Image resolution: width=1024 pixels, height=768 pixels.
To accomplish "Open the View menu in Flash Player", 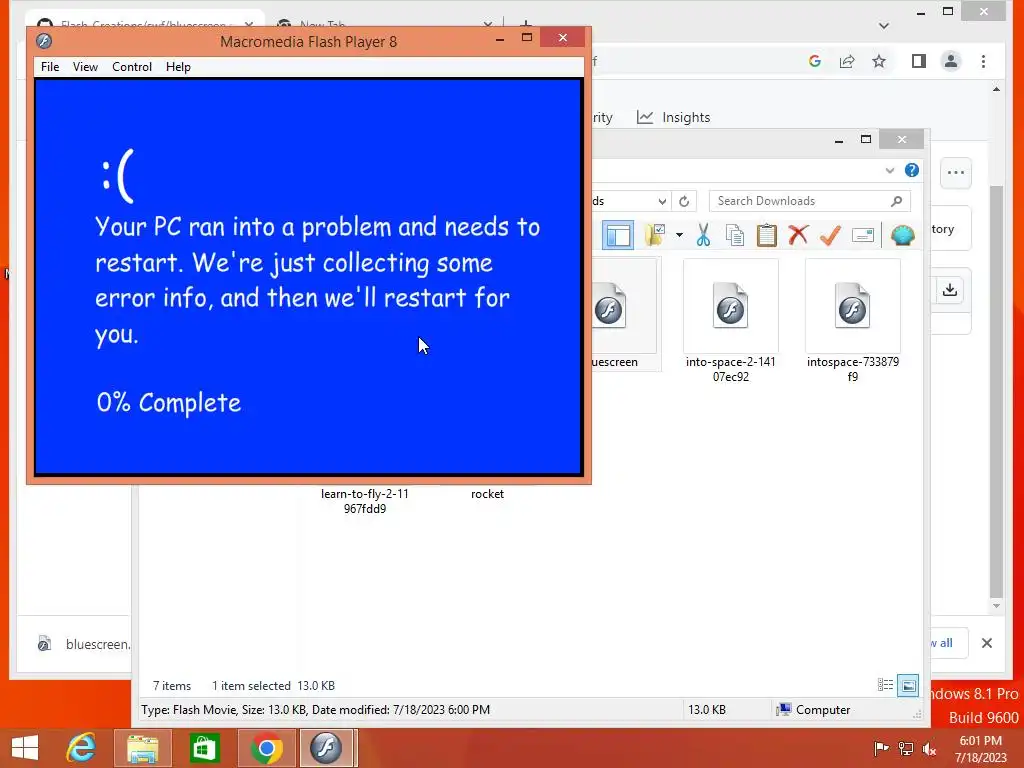I will point(85,67).
